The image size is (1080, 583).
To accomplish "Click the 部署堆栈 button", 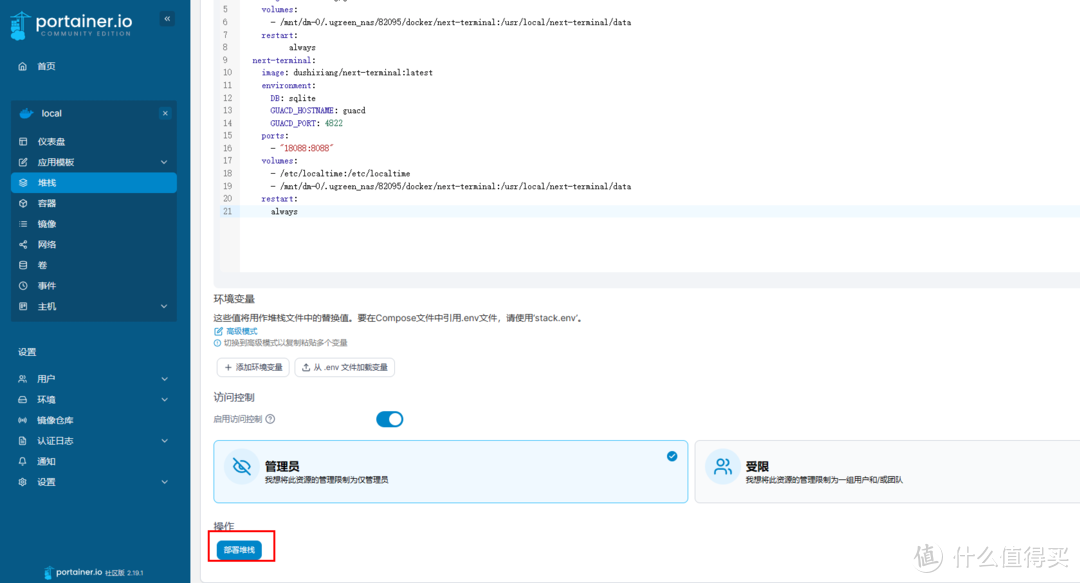I will point(239,550).
